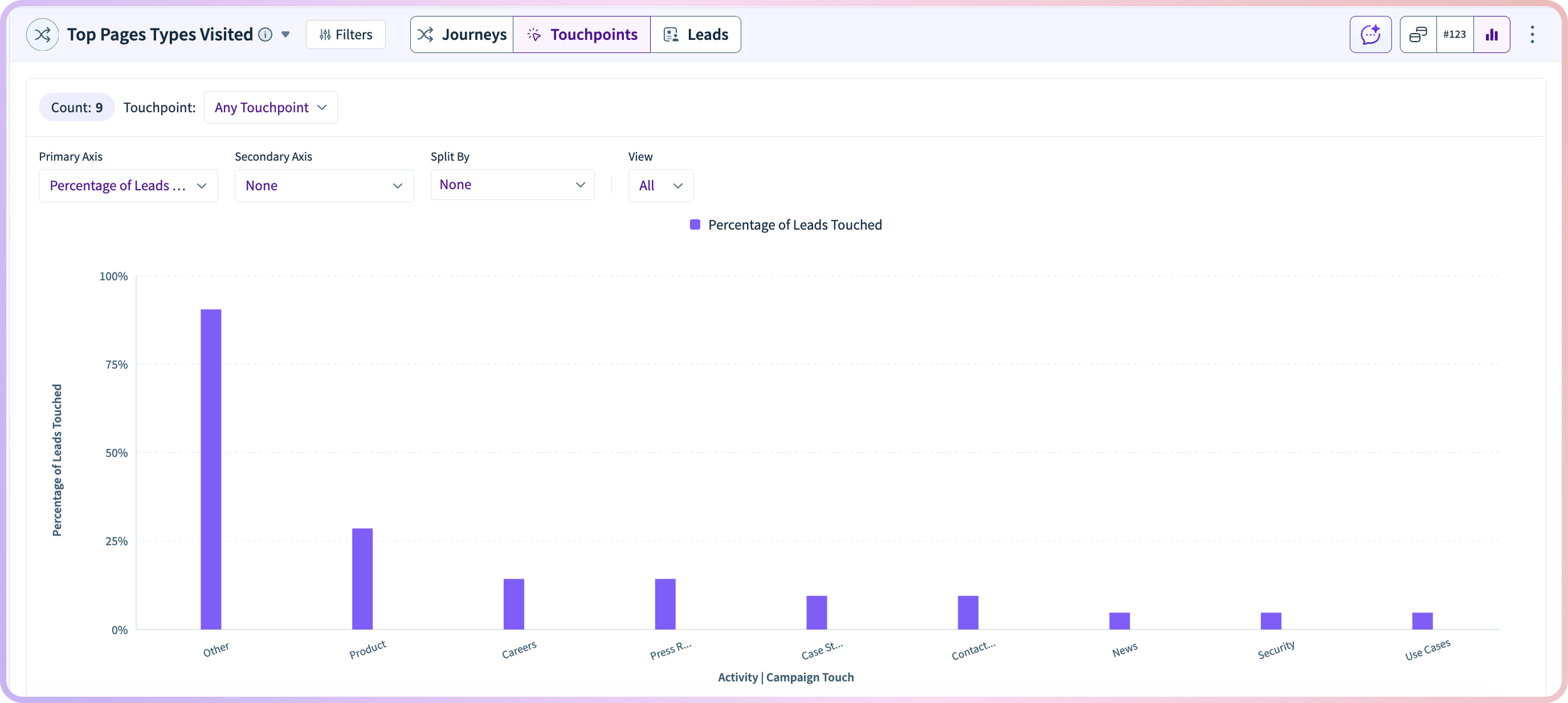
Task: Open the AI chat sparkle icon
Action: tap(1370, 35)
